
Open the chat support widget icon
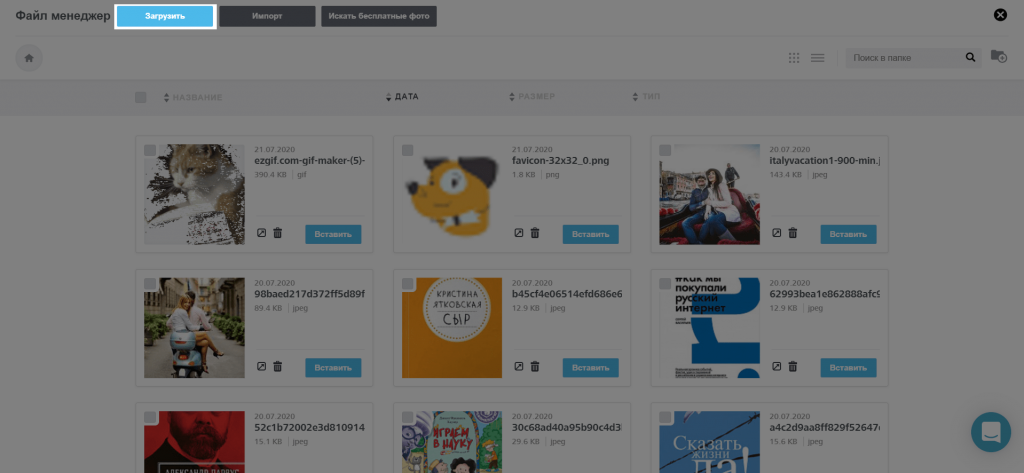pyautogui.click(x=991, y=432)
